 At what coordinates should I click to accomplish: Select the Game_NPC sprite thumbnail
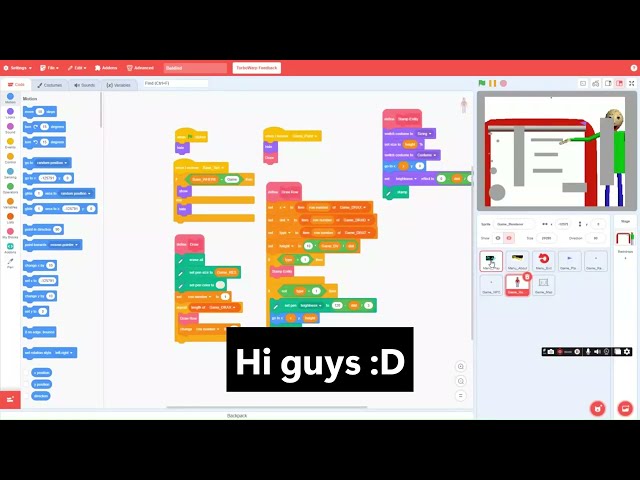coord(491,285)
